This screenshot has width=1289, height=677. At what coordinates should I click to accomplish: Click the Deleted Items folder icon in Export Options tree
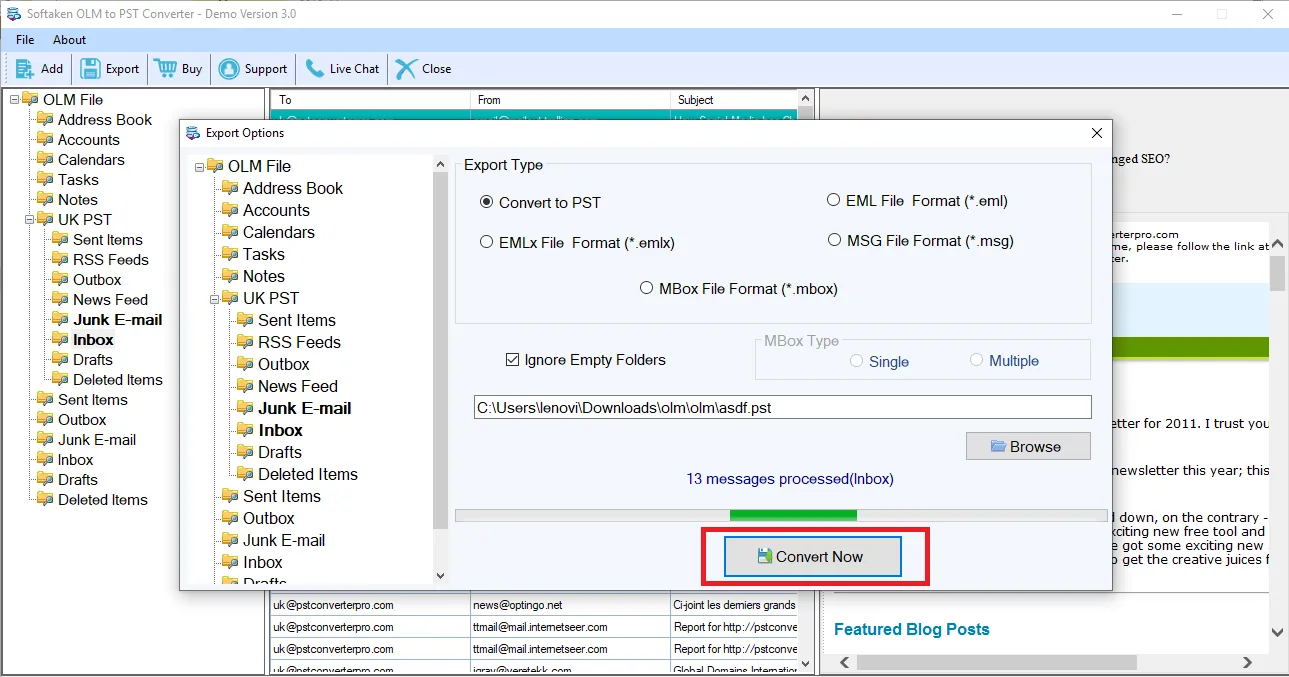[x=245, y=474]
